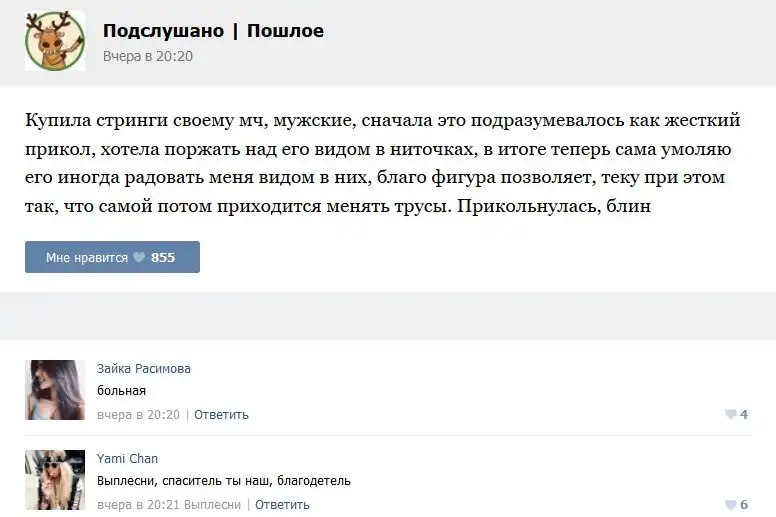Screen dimensions: 776x517
Task: Open the Подслушано | Пошлое group page
Action: coord(213,31)
